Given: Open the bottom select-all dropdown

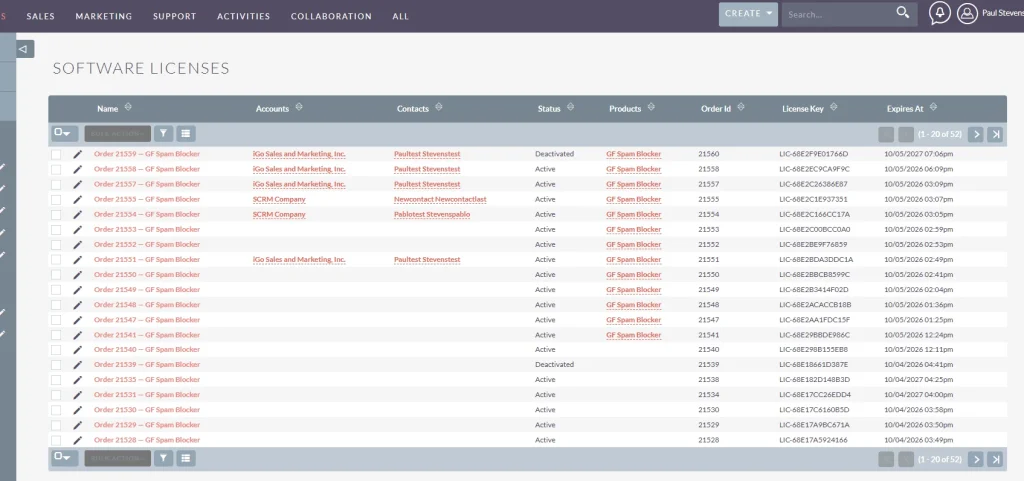Looking at the screenshot, I should pos(64,458).
